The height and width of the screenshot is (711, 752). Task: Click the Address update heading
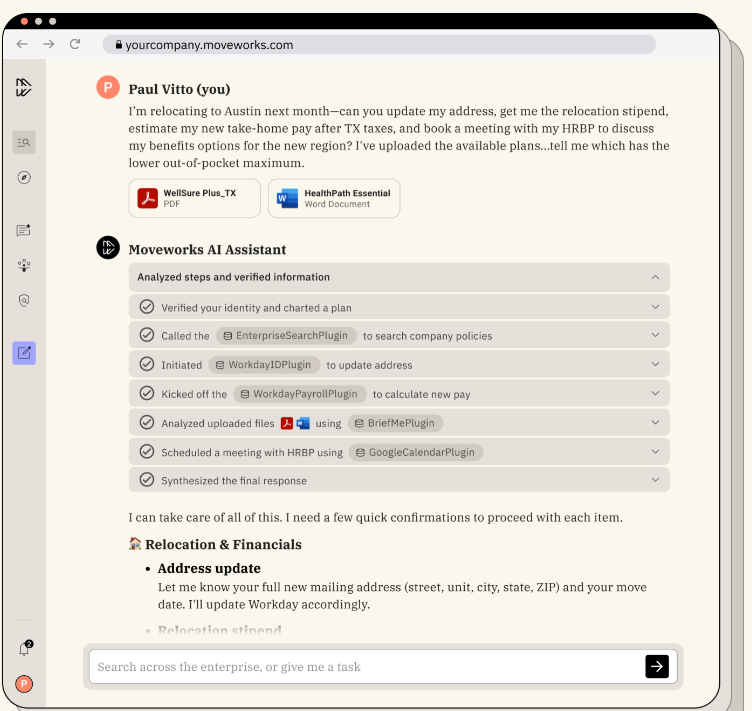coord(209,568)
